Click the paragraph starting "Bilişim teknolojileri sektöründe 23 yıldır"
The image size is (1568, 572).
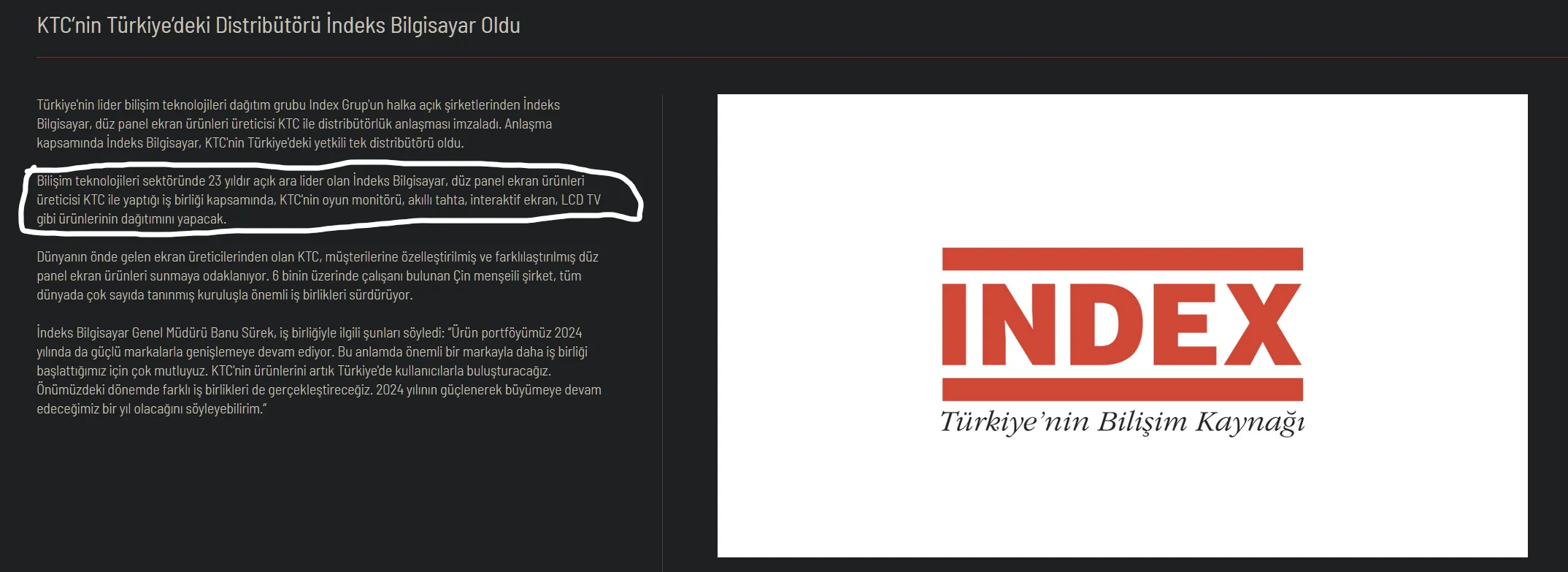319,199
